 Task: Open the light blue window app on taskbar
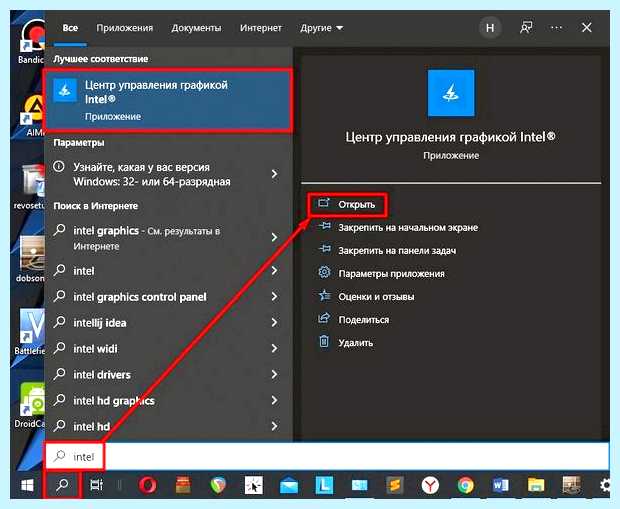[359, 485]
